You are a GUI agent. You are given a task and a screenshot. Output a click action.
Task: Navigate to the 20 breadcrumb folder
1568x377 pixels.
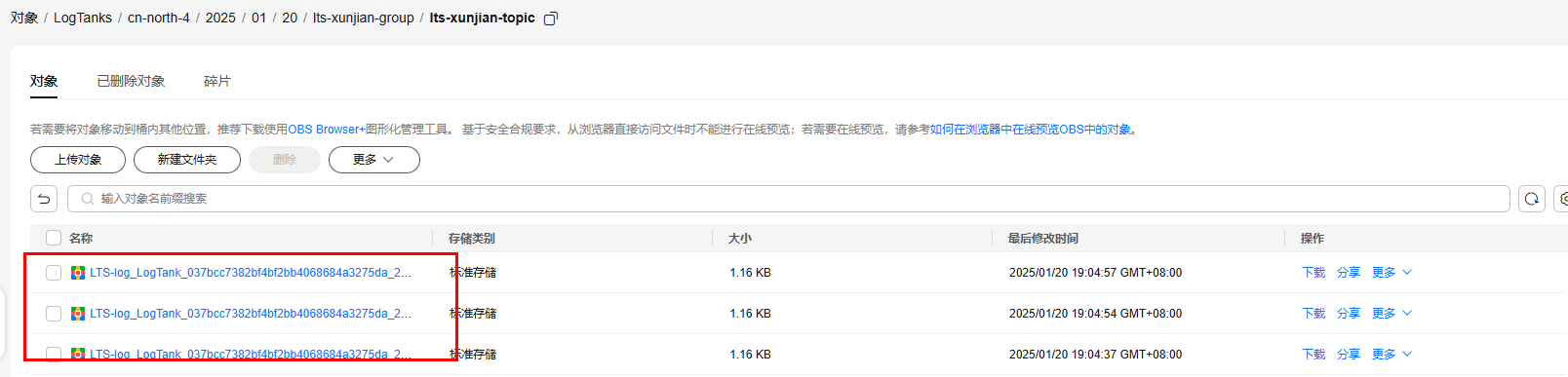[290, 18]
